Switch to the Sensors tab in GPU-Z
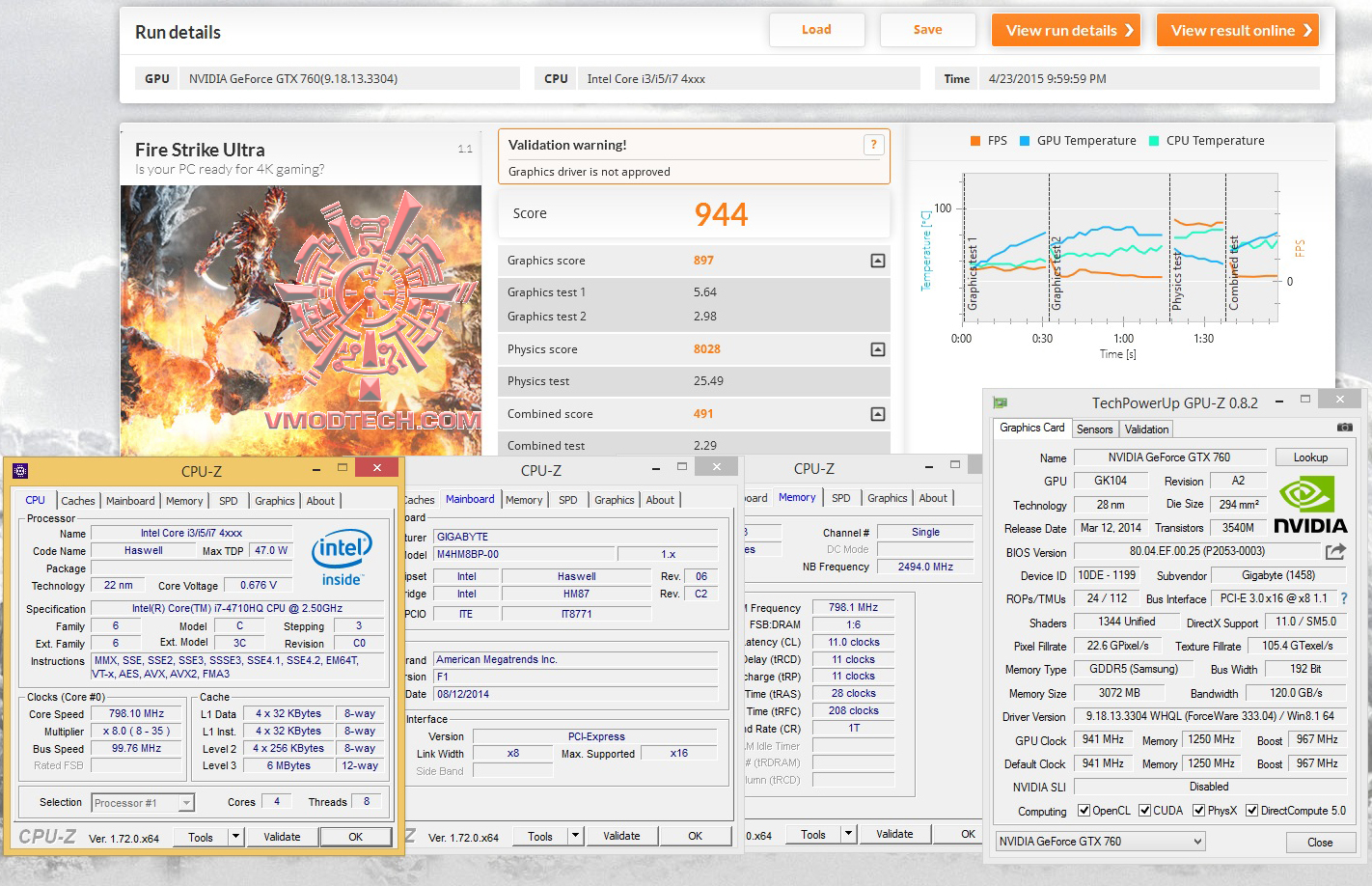The width and height of the screenshot is (1372, 886). tap(1095, 429)
